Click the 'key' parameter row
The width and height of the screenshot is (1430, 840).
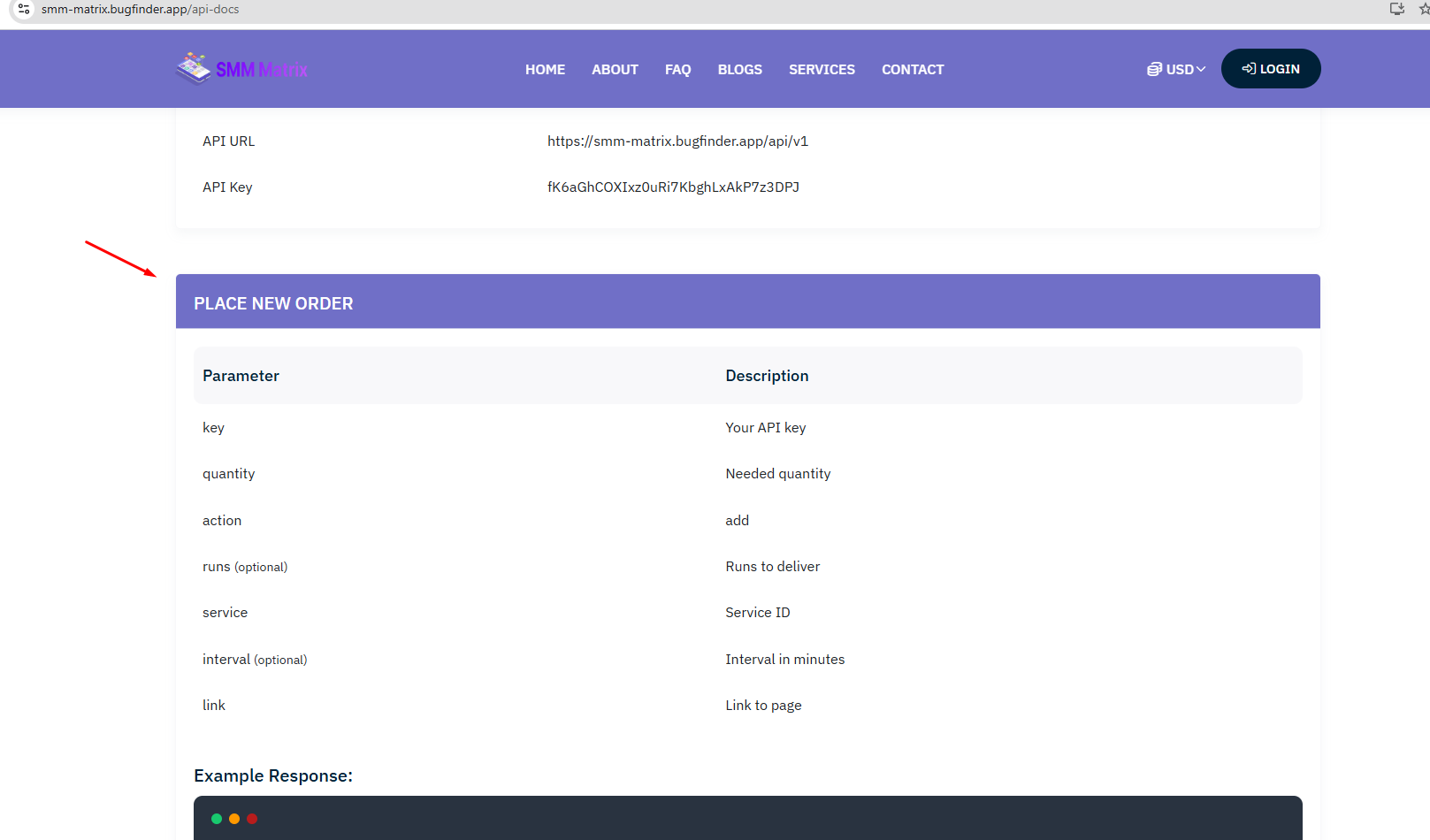point(748,427)
